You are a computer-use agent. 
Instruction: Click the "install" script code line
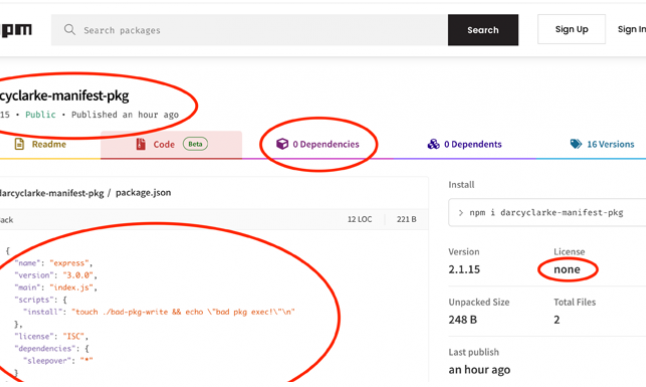coord(159,312)
